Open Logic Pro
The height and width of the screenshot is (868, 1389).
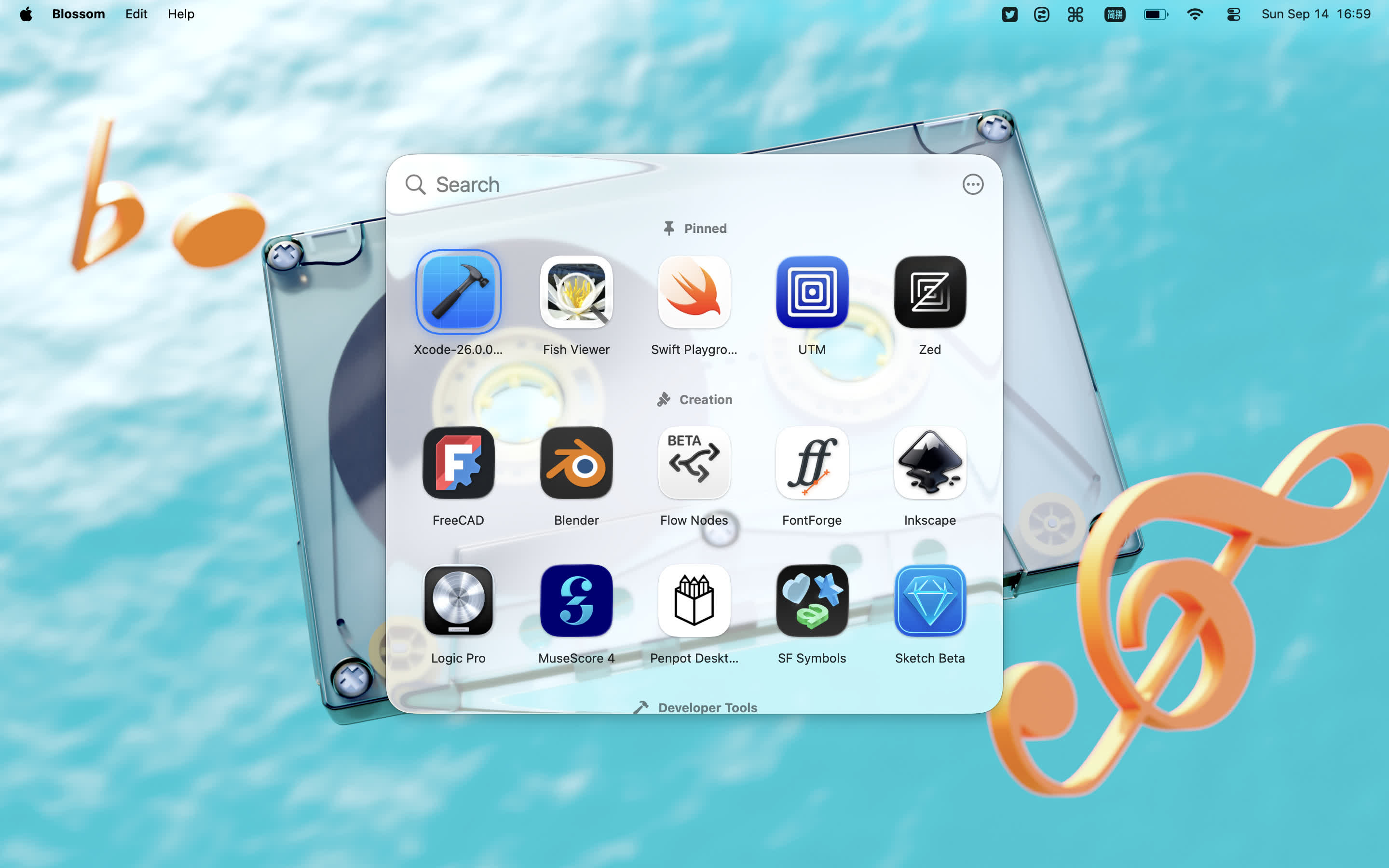pyautogui.click(x=459, y=600)
